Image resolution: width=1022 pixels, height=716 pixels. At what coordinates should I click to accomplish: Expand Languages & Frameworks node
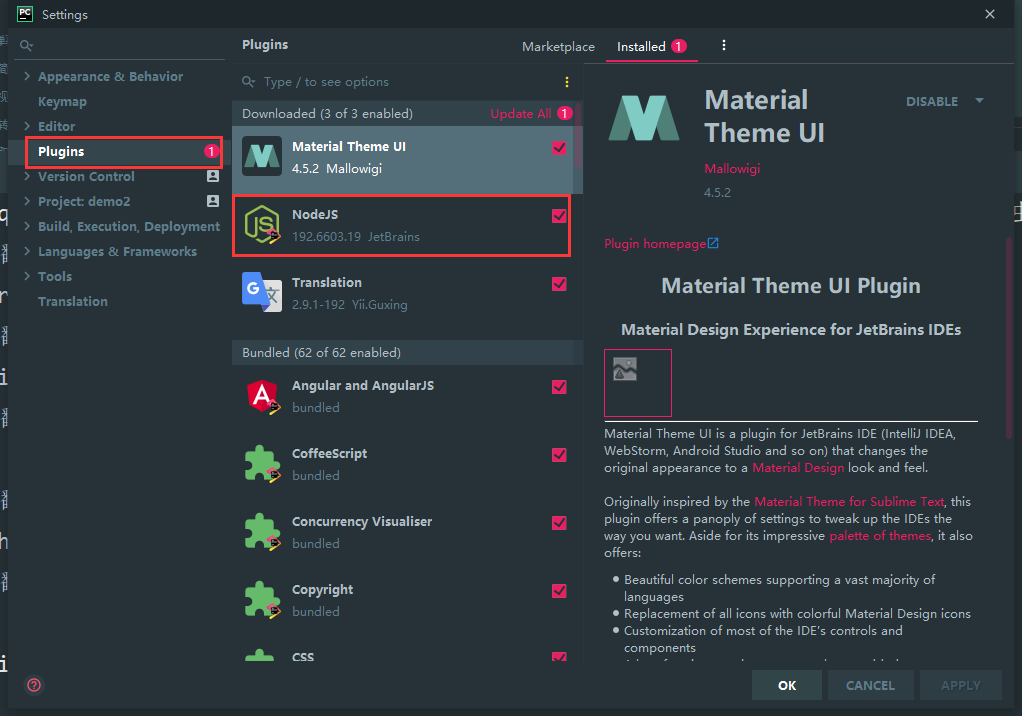point(27,251)
